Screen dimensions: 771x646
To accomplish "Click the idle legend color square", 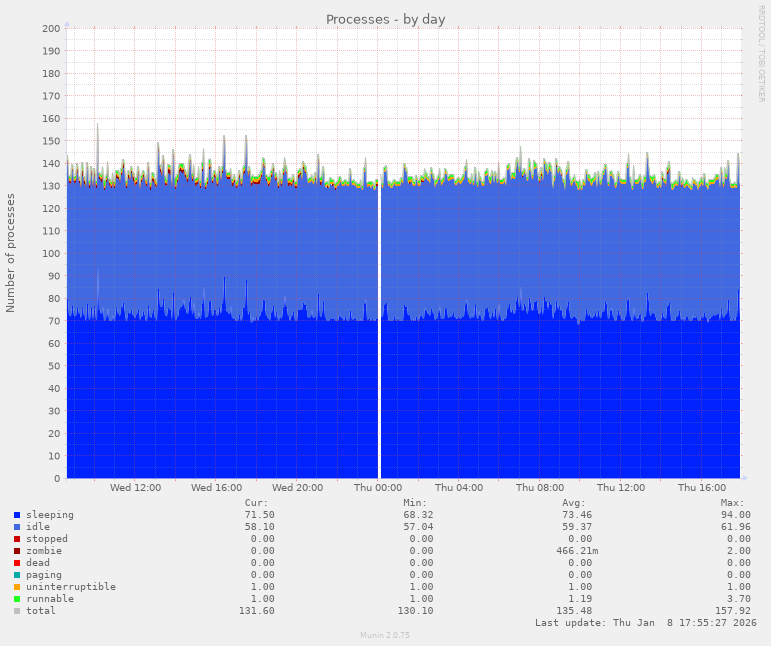I will tap(17, 527).
